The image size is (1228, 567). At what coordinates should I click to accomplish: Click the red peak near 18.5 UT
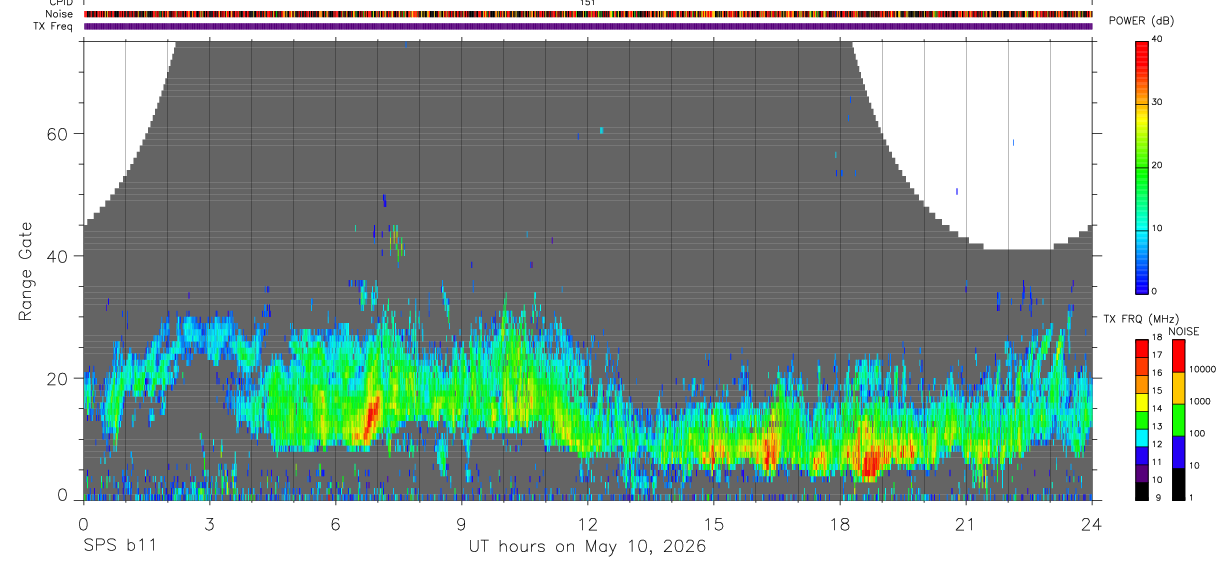coord(871,461)
